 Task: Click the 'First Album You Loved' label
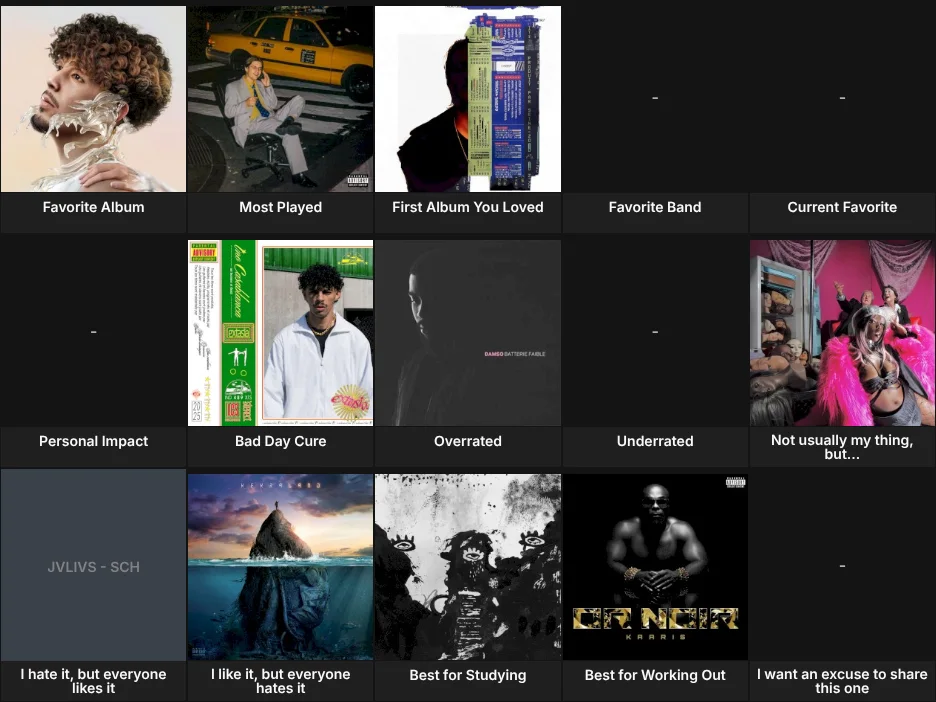468,207
